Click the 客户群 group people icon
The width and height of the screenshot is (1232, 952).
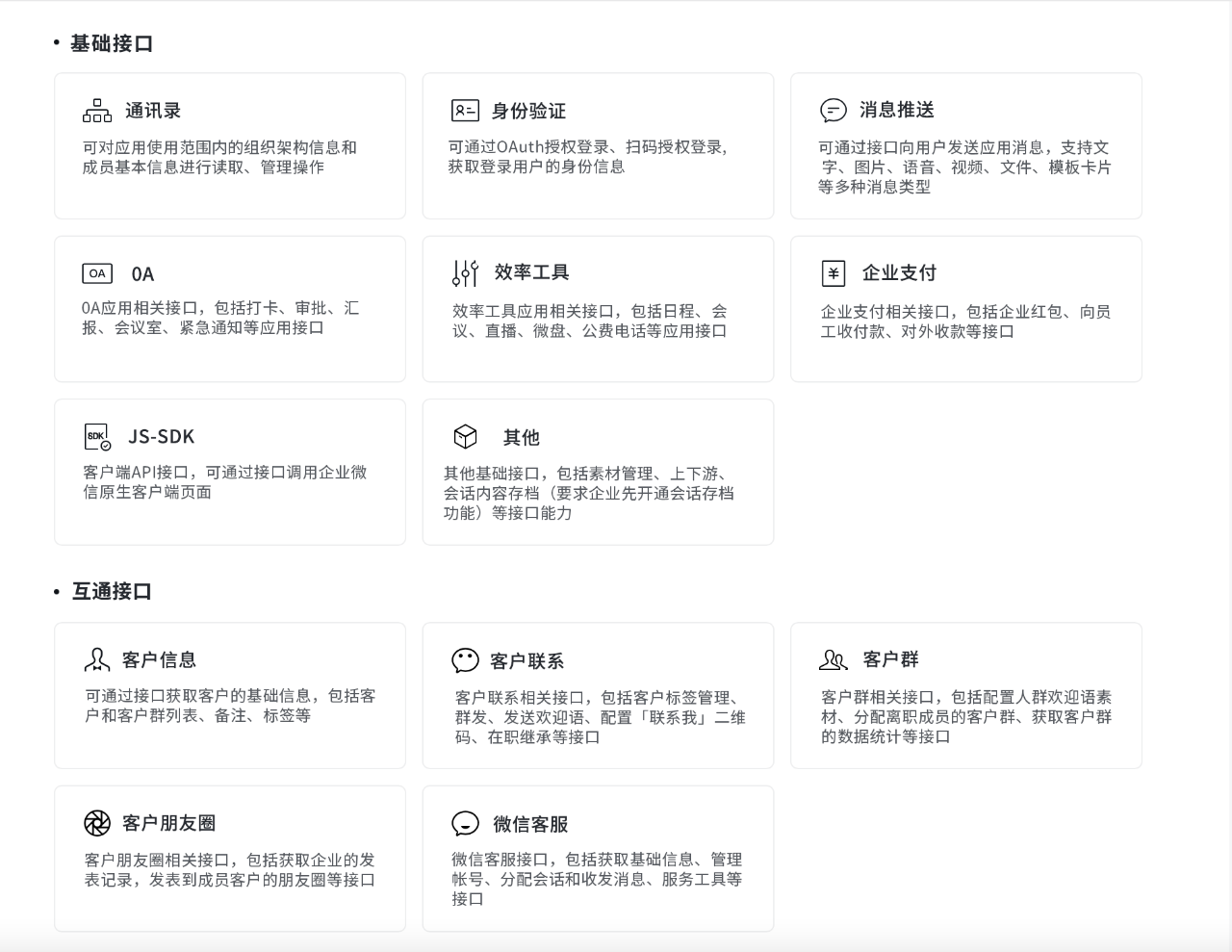point(833,659)
